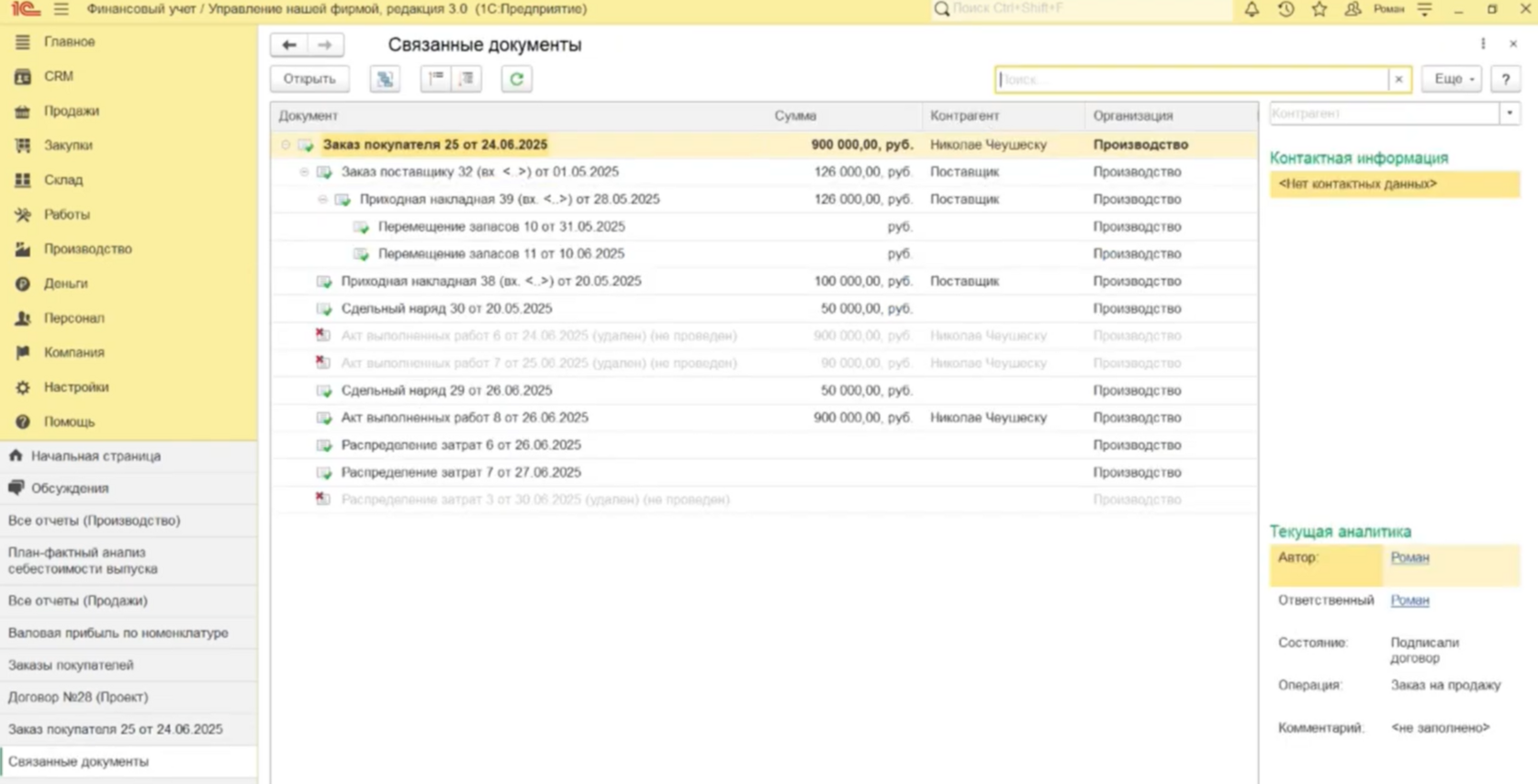Screen dimensions: 1538x784
Task: Close the Связанные документы form
Action: [x=1513, y=44]
